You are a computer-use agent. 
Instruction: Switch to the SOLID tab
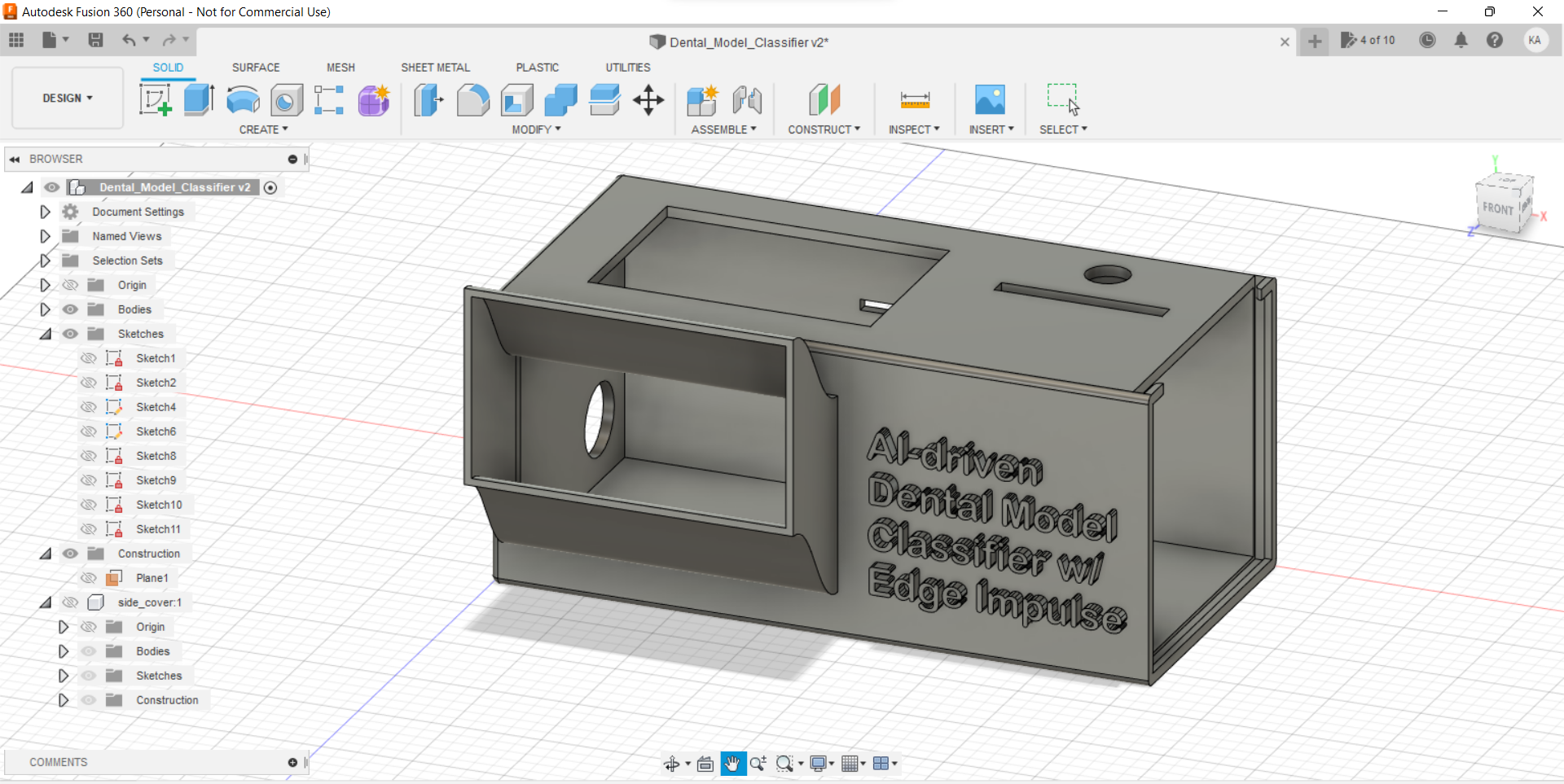click(x=168, y=68)
